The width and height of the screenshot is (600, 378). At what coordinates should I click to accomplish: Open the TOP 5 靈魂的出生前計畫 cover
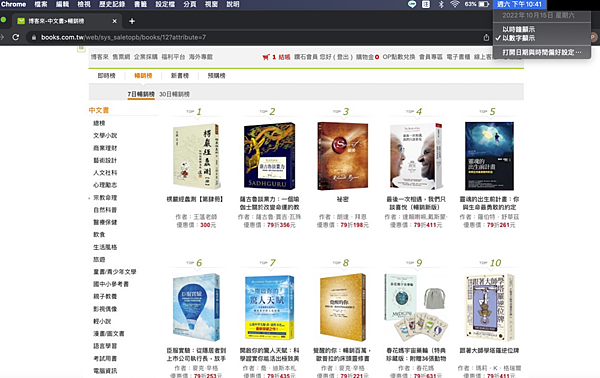click(489, 156)
